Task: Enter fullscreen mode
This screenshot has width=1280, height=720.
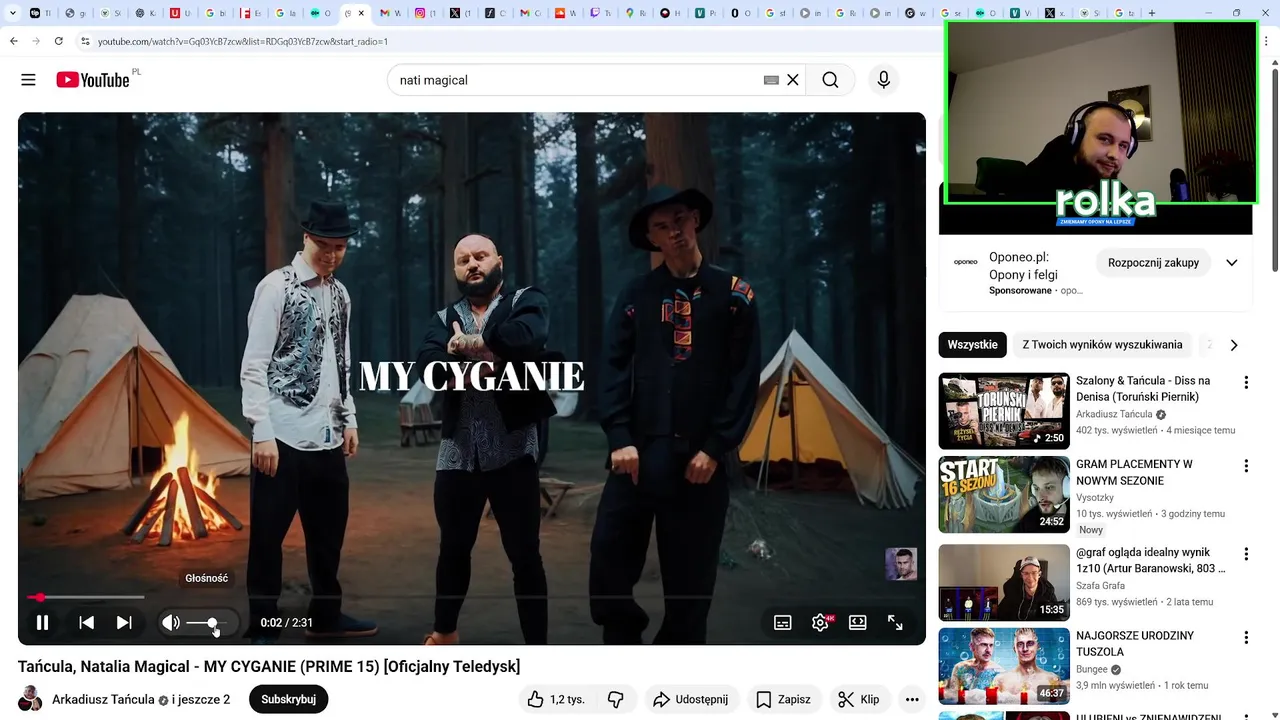Action: point(895,622)
